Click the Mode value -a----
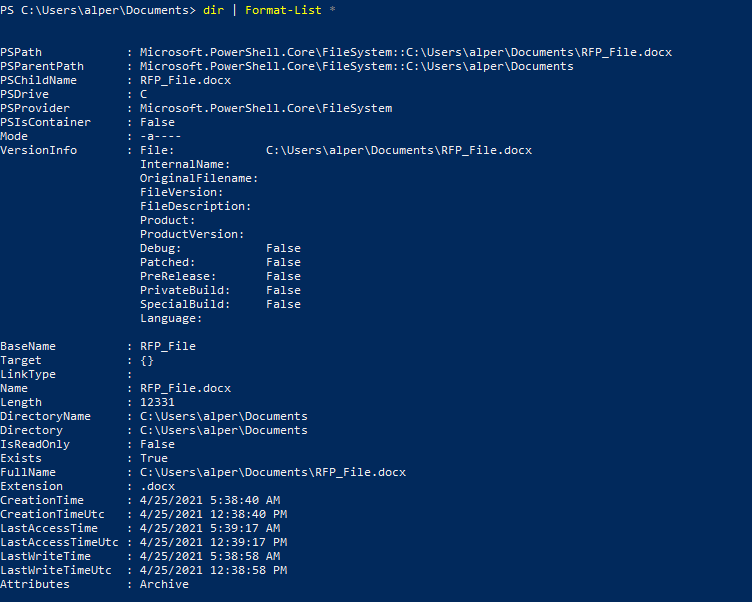 pyautogui.click(x=160, y=136)
